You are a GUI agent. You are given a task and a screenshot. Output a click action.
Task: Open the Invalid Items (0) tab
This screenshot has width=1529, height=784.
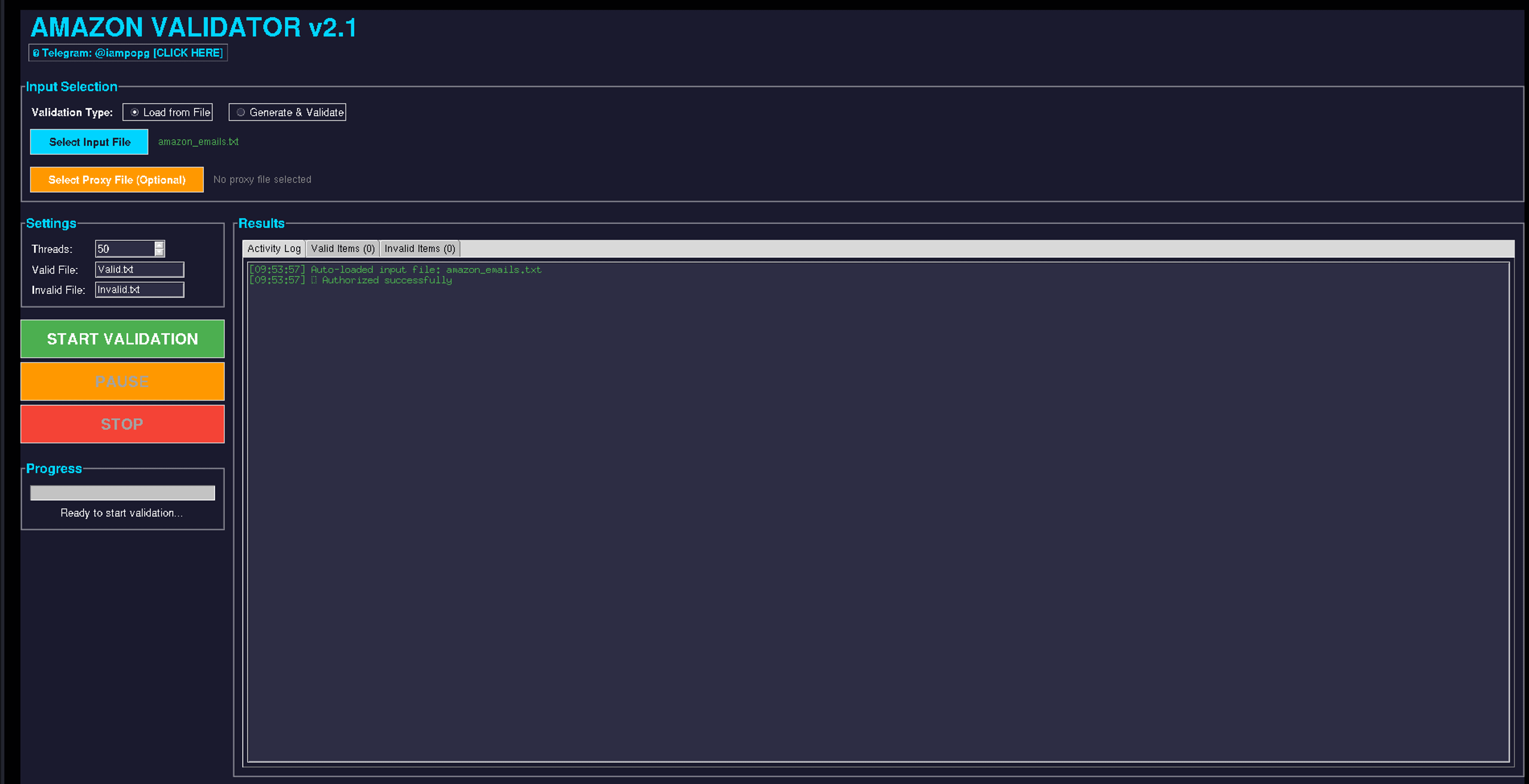[x=420, y=248]
